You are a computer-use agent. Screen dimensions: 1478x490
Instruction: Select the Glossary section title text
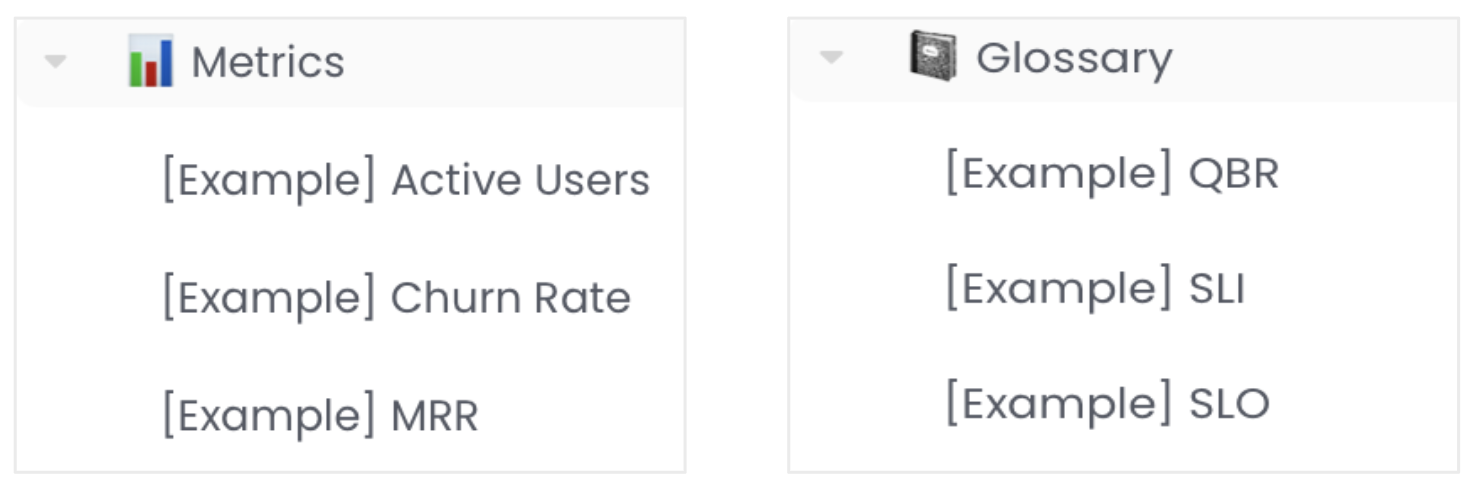[1073, 57]
